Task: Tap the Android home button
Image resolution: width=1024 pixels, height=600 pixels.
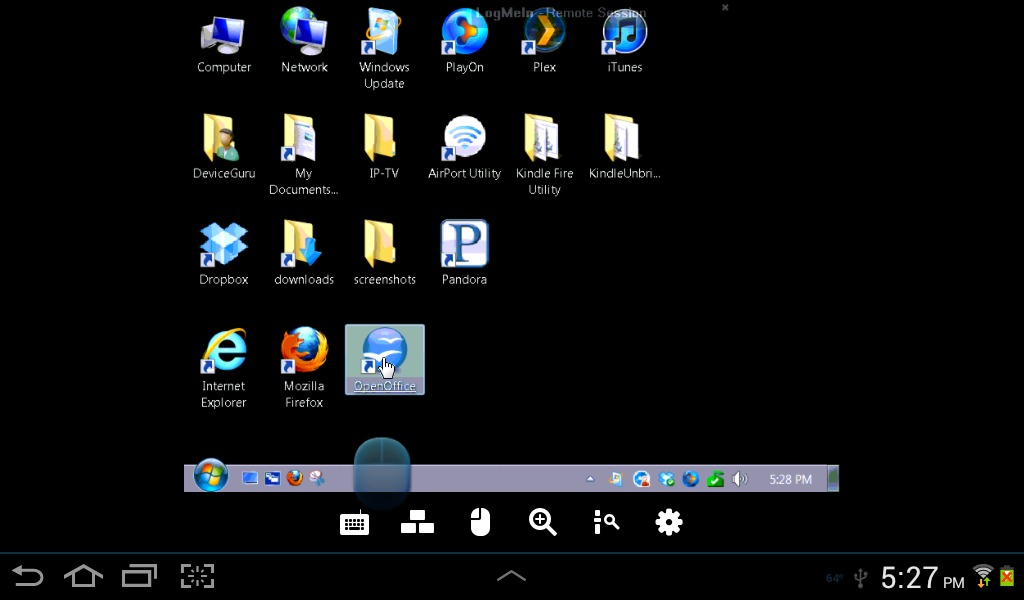Action: pyautogui.click(x=83, y=576)
